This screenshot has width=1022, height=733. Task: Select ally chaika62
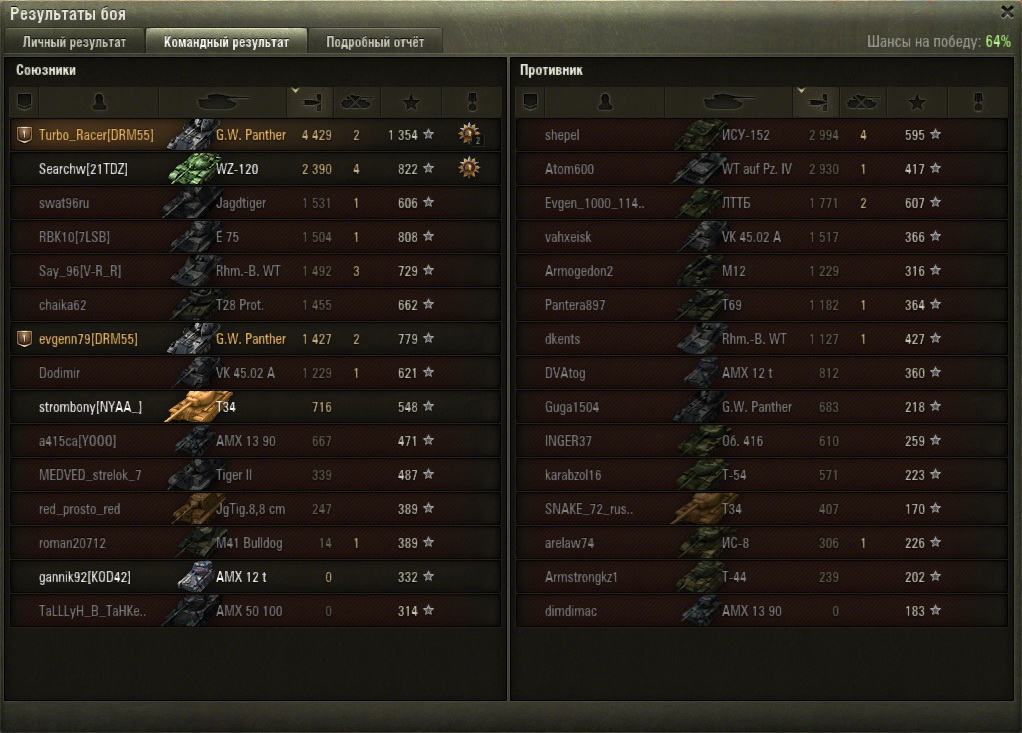tap(63, 305)
